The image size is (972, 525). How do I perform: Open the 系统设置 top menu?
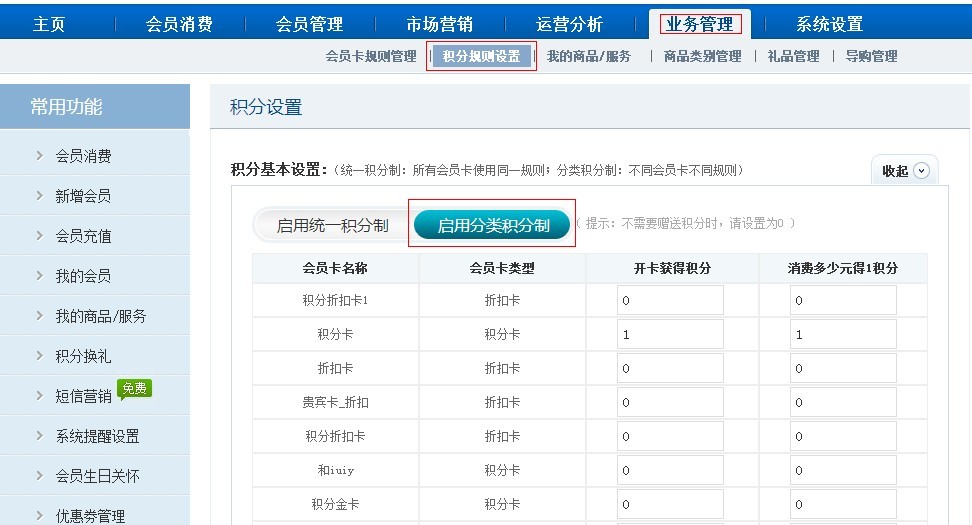coord(829,24)
